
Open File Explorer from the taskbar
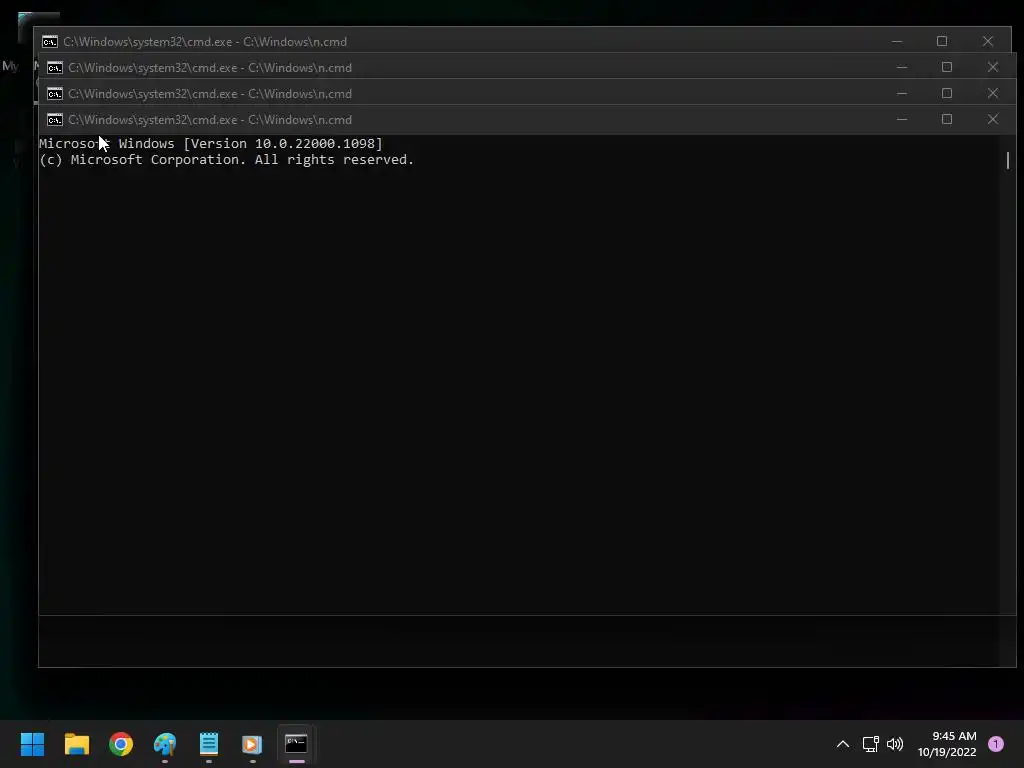76,744
